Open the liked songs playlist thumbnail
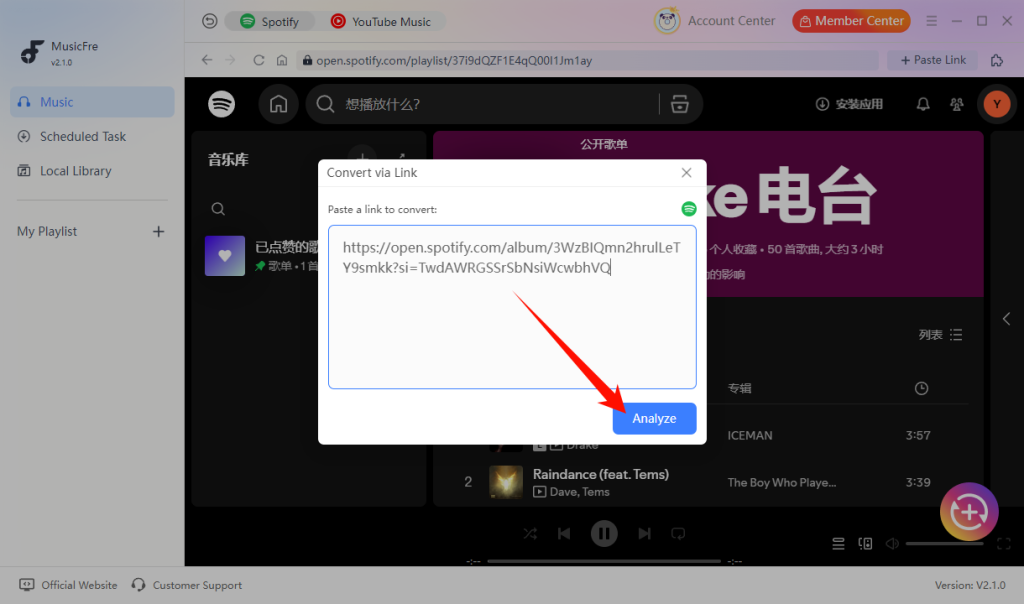Screen dimensions: 1024x604 point(225,256)
